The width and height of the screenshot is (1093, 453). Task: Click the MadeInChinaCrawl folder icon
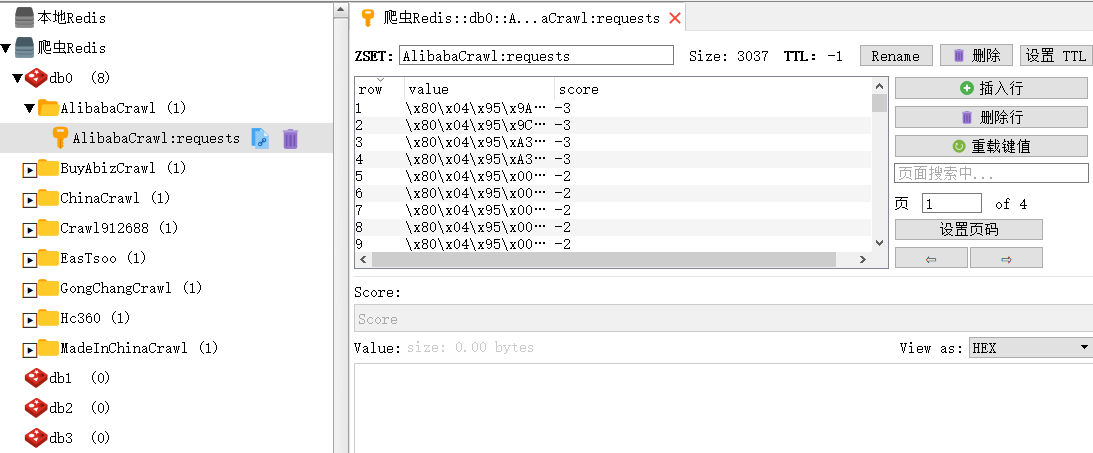(47, 347)
